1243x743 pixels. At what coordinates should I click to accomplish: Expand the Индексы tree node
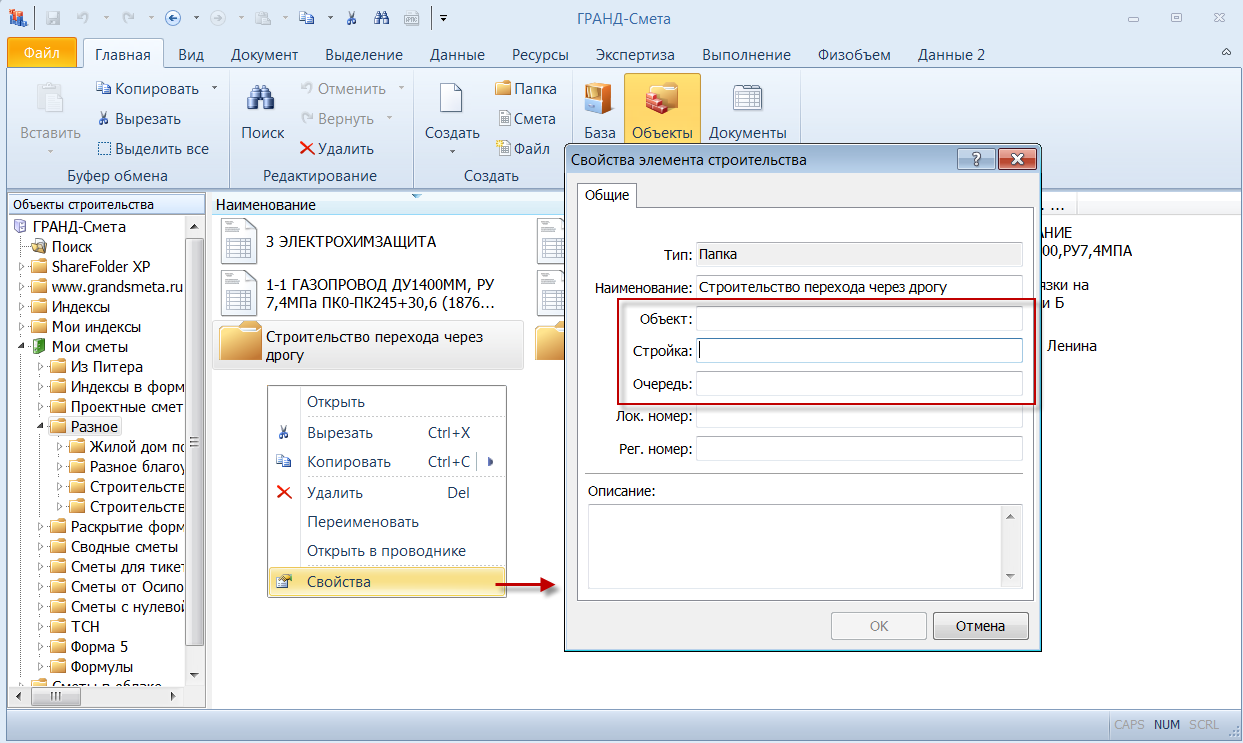pos(23,307)
